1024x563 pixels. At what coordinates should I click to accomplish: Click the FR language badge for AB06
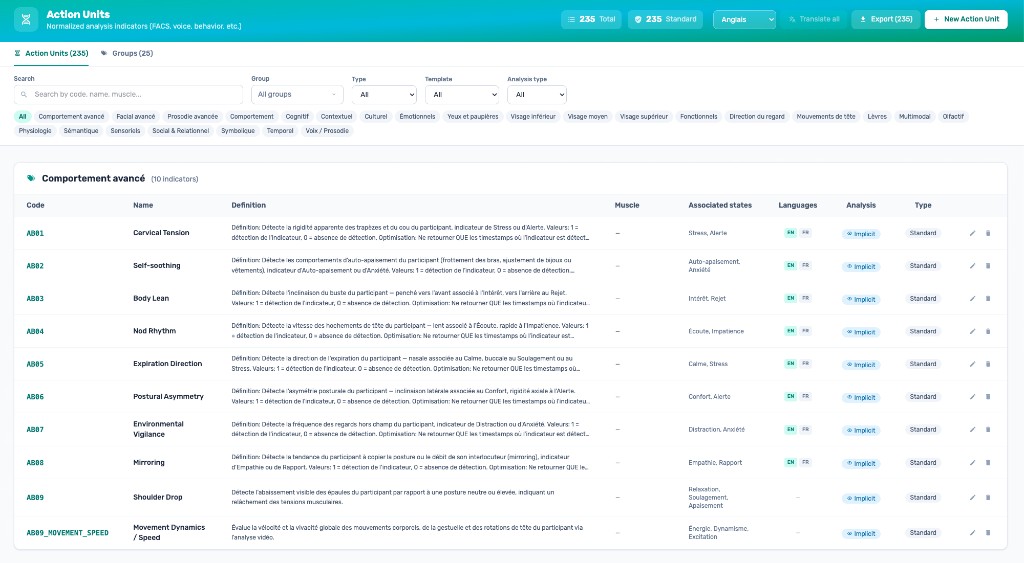coord(806,396)
